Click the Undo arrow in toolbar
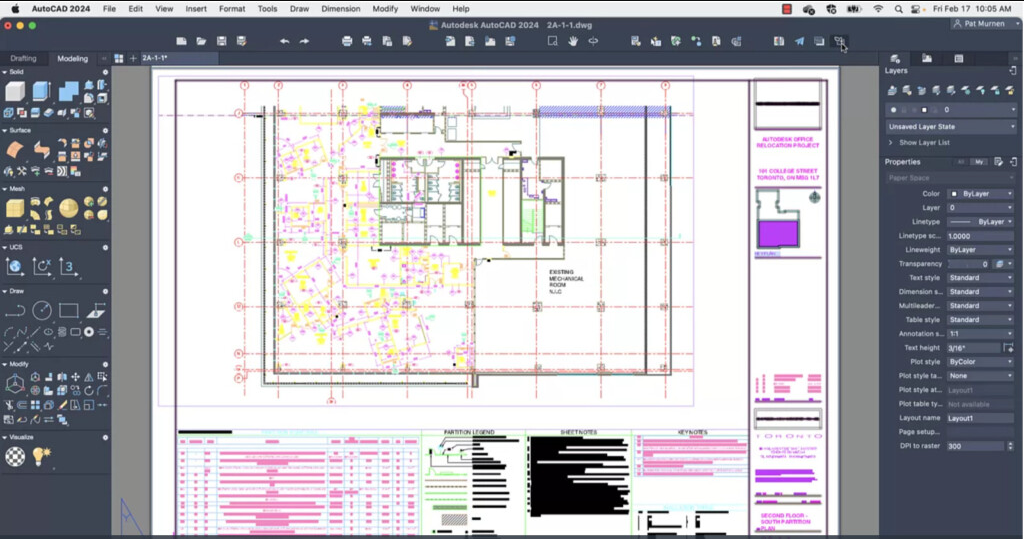Screen dimensions: 1024x539 (285, 41)
